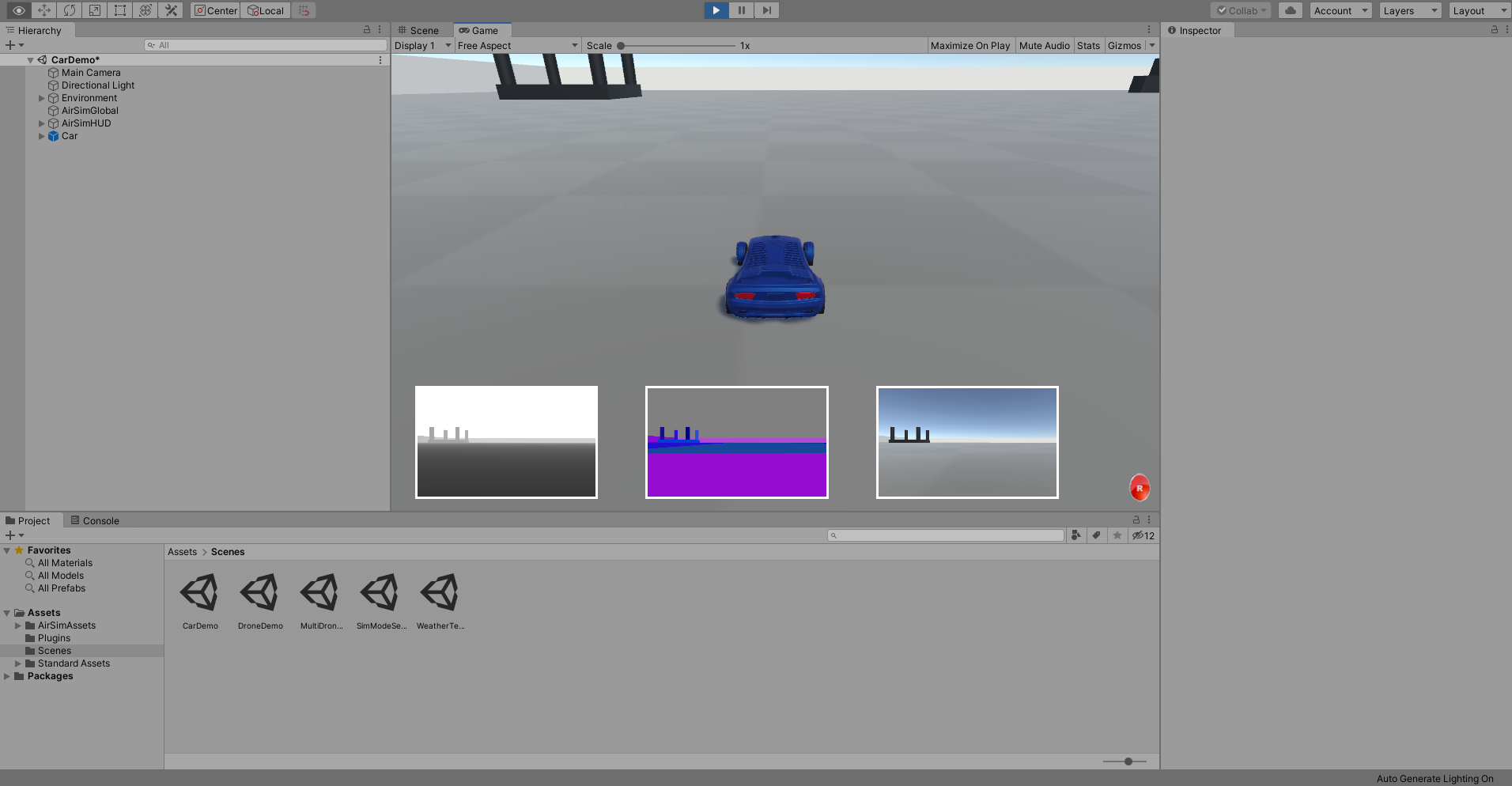This screenshot has width=1512, height=786.
Task: Select the Move tool
Action: click(x=43, y=10)
